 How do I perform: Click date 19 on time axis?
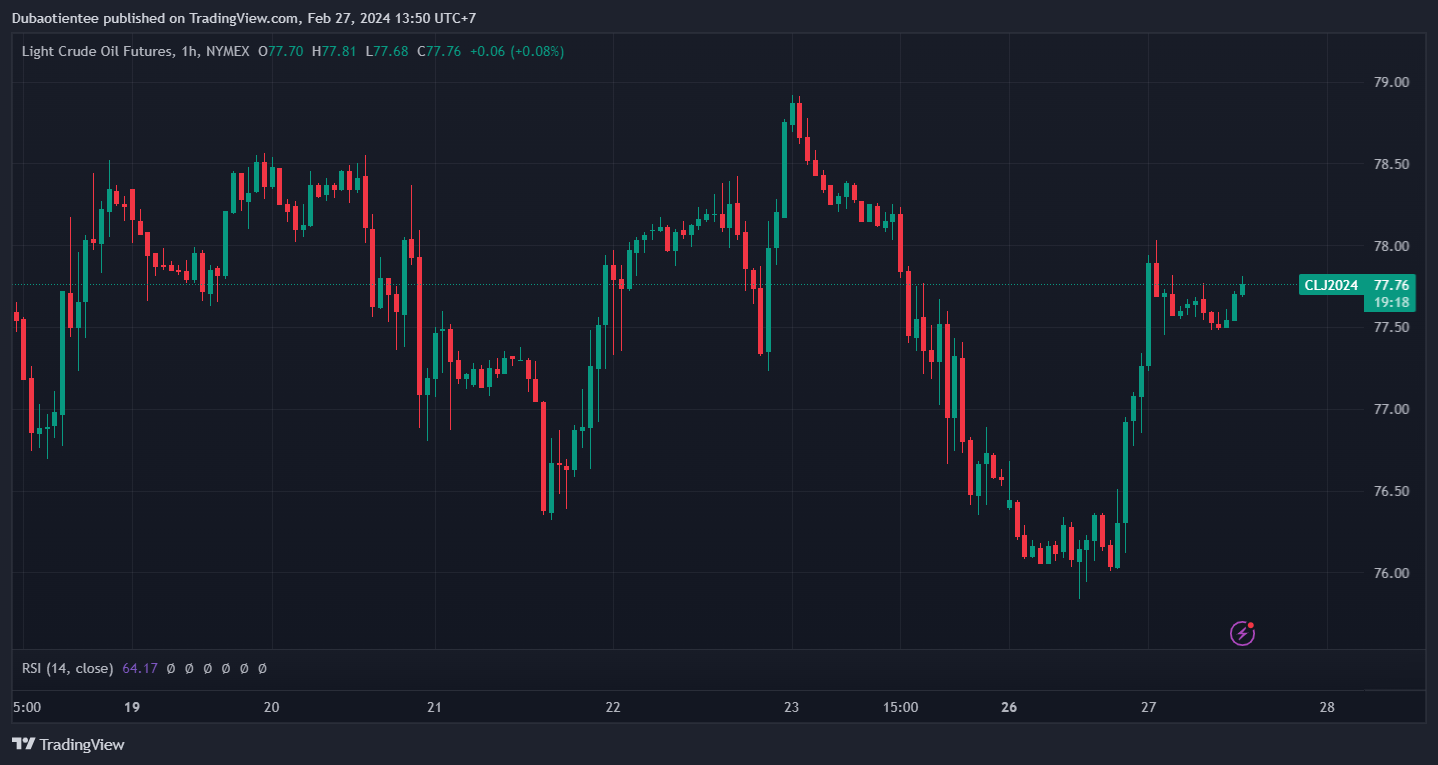tap(132, 708)
